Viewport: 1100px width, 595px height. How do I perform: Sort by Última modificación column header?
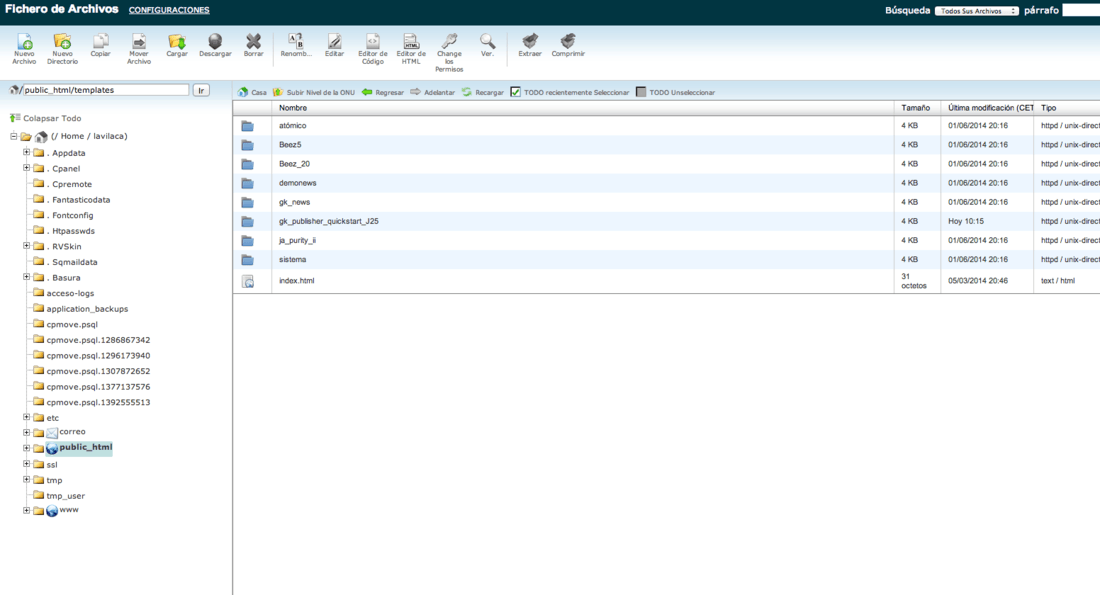(991, 108)
